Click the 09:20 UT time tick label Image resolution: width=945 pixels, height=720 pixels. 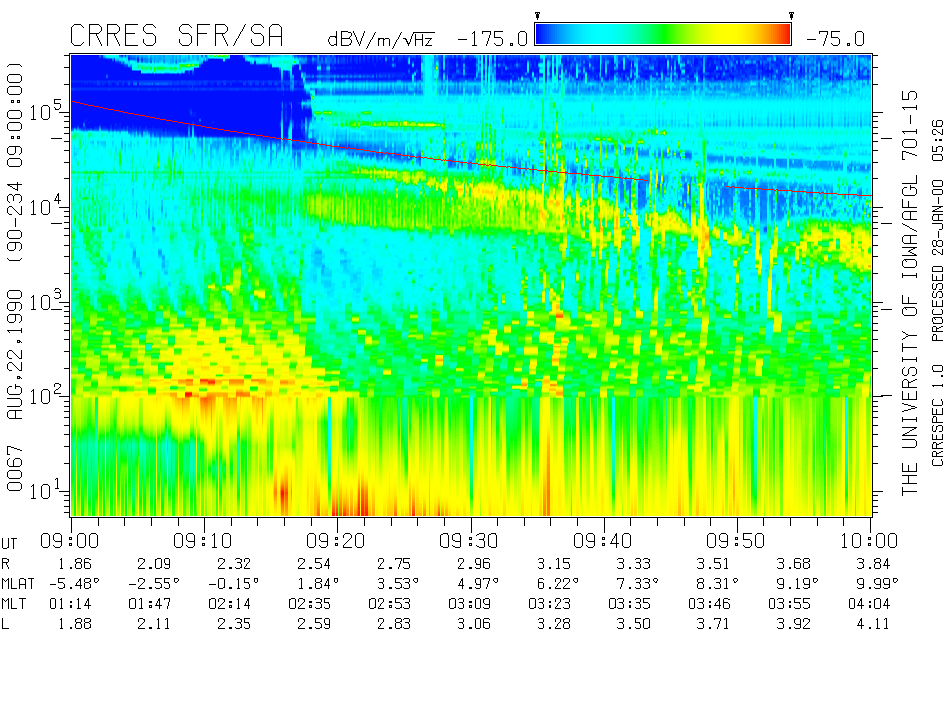[337, 540]
